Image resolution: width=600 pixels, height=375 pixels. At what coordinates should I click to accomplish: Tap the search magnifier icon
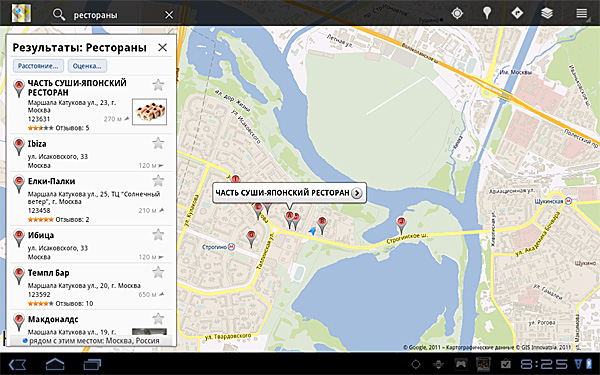[x=59, y=15]
